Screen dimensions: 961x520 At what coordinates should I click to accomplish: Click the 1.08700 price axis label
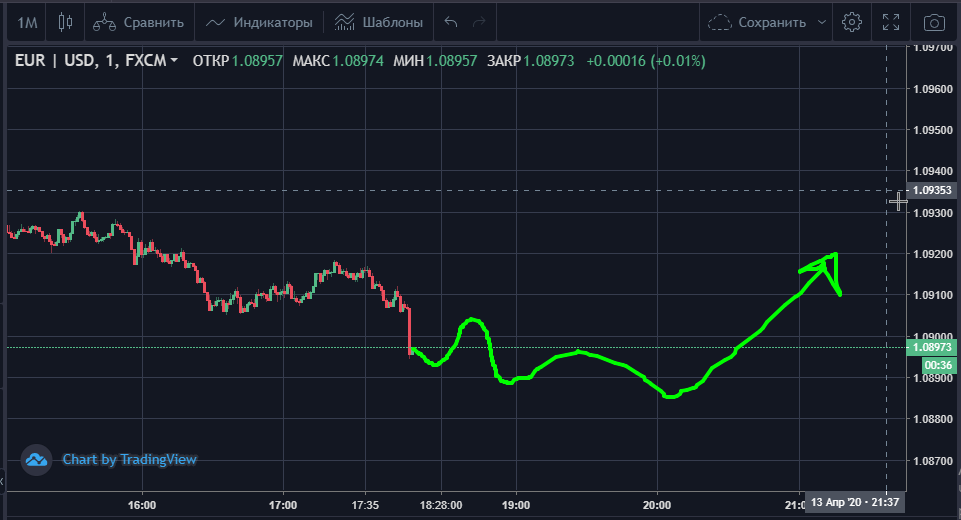(x=933, y=461)
